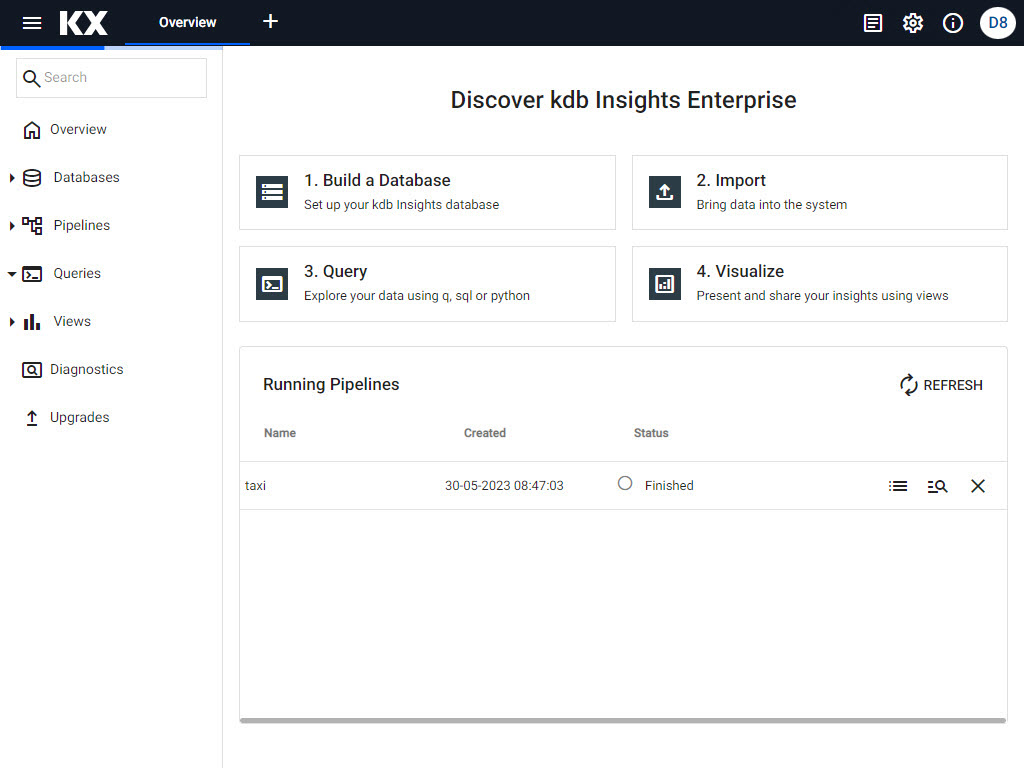Click the Overview home icon
The width and height of the screenshot is (1024, 768).
(x=31, y=130)
